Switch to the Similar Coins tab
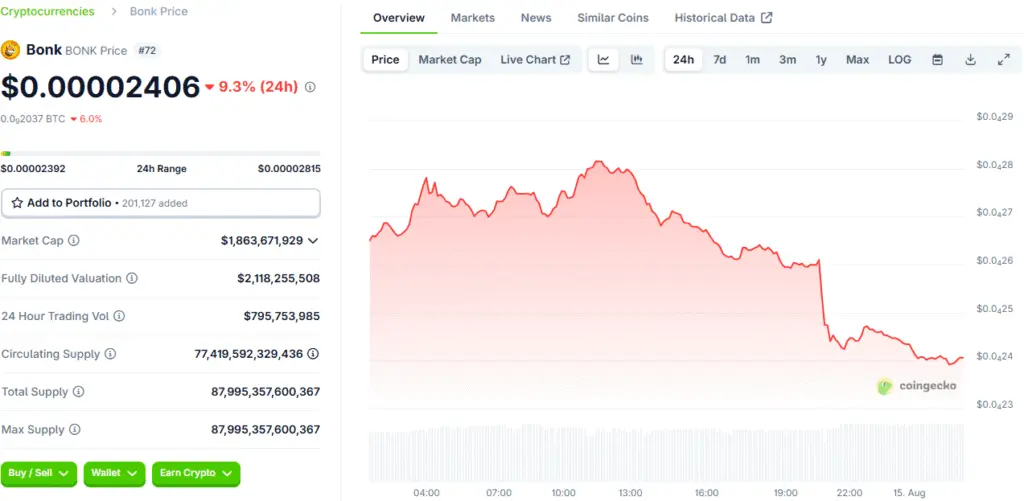This screenshot has width=1024, height=501. click(x=613, y=18)
